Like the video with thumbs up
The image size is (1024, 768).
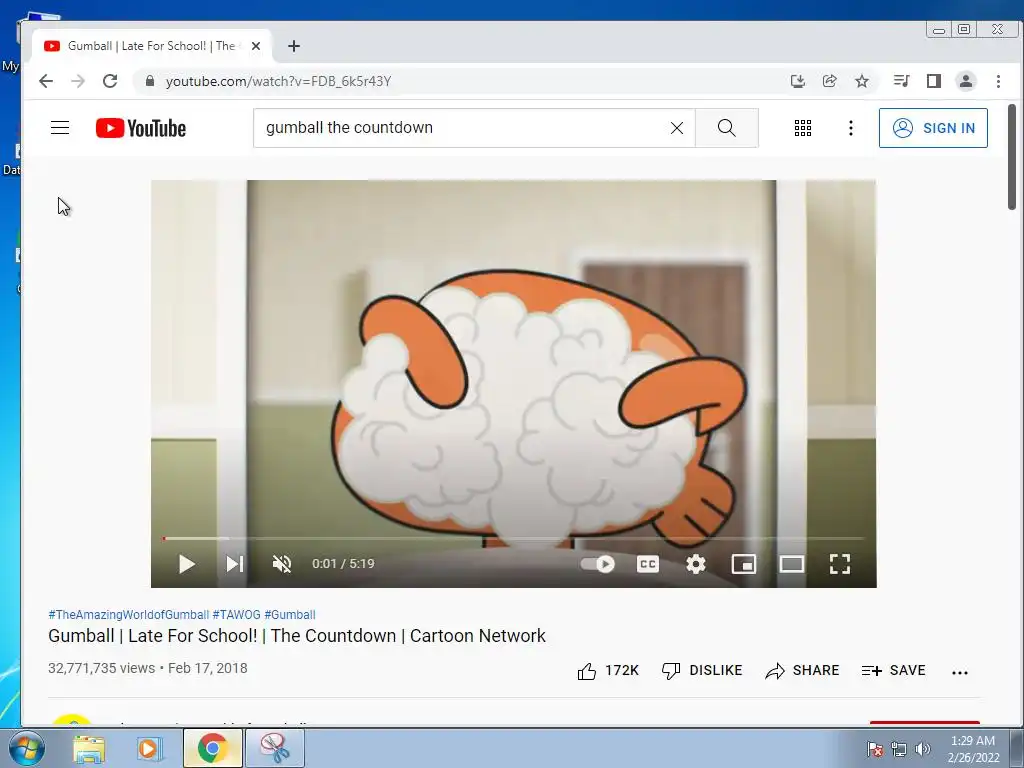(608, 671)
